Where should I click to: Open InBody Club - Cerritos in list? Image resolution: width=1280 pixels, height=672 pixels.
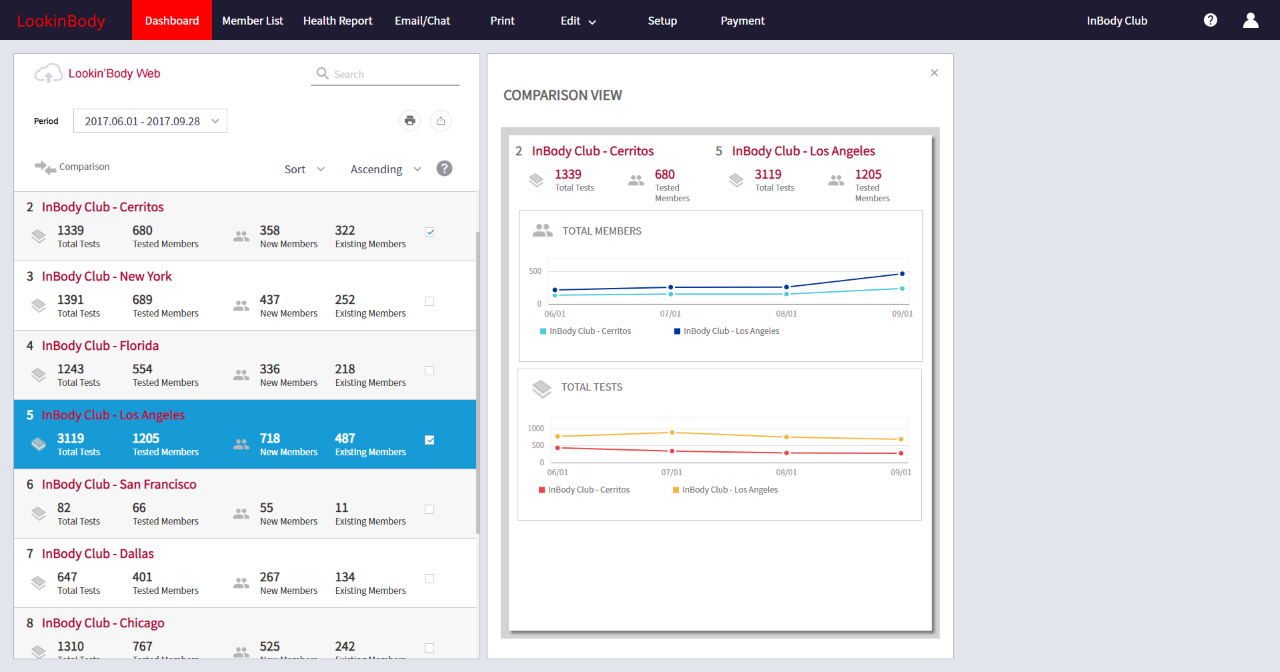tap(103, 207)
